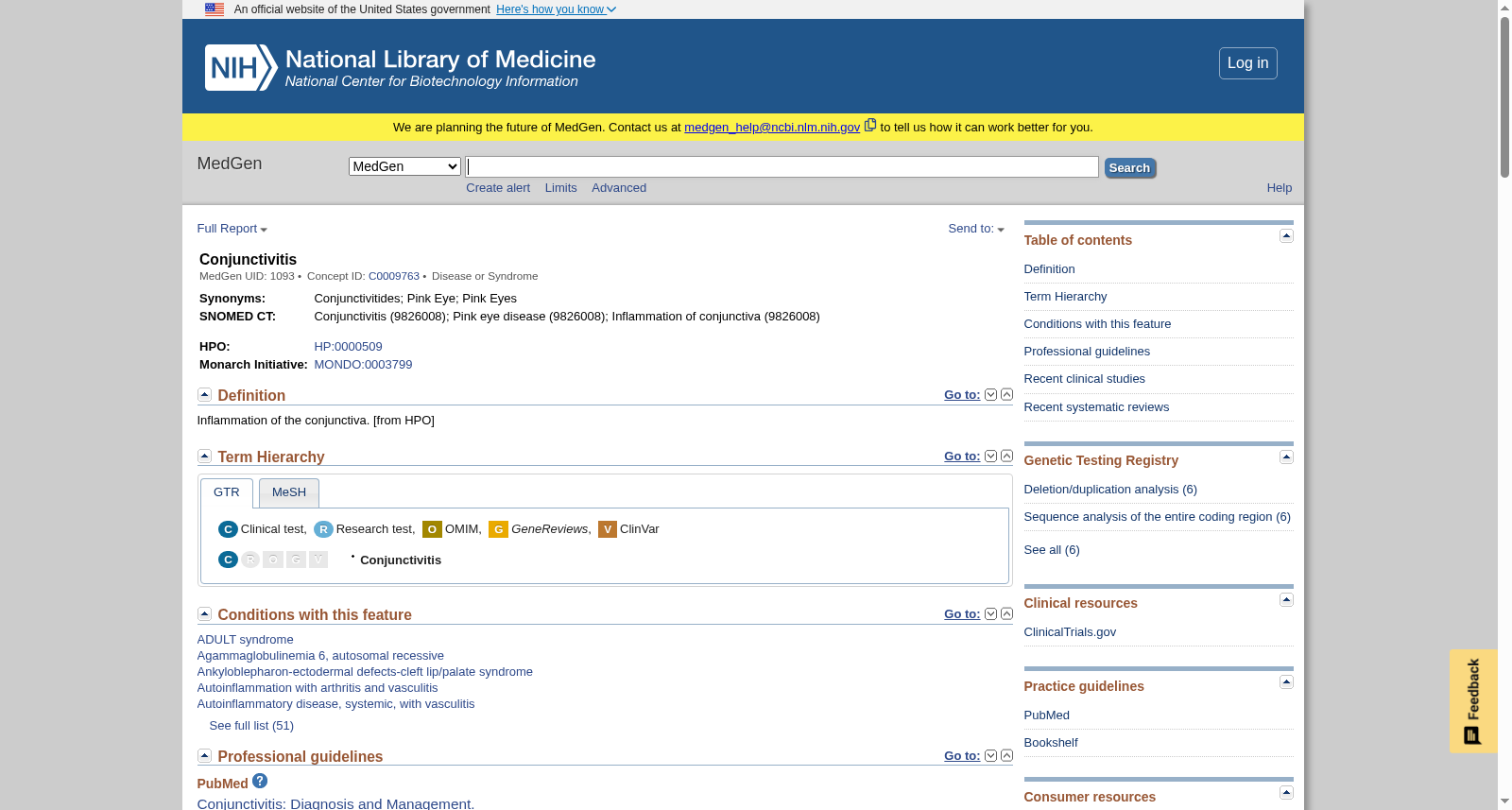Viewport: 1512px width, 810px height.
Task: See full list of 51 conditions
Action: 251,726
